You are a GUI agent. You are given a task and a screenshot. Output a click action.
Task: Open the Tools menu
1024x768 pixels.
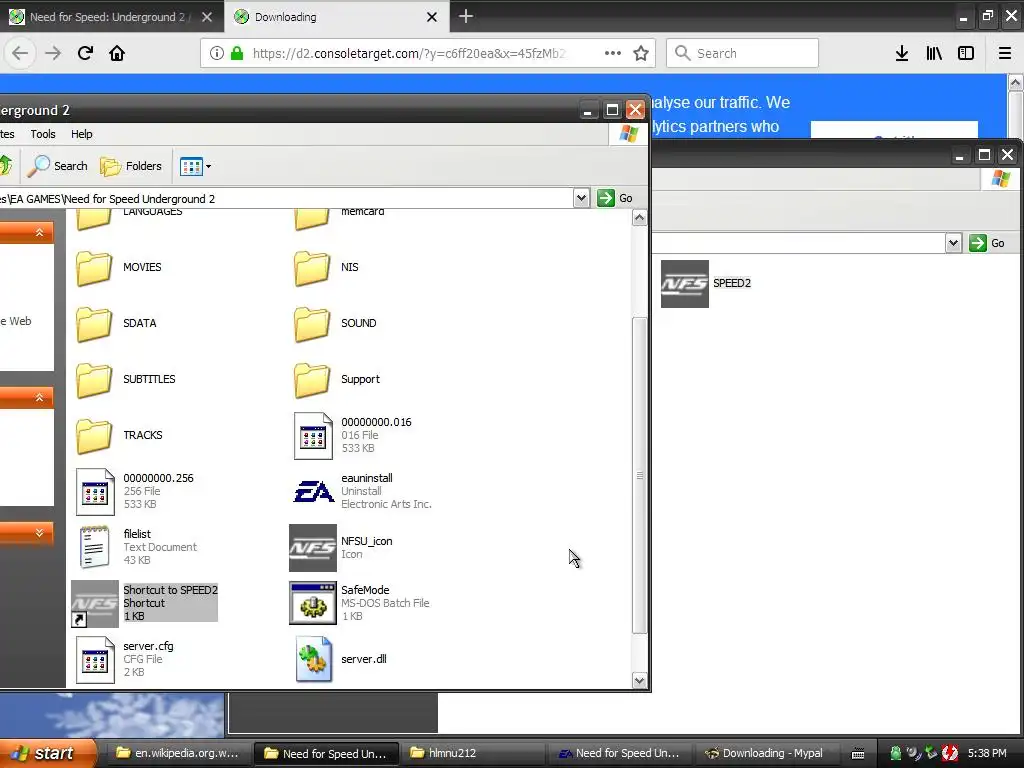coord(43,134)
